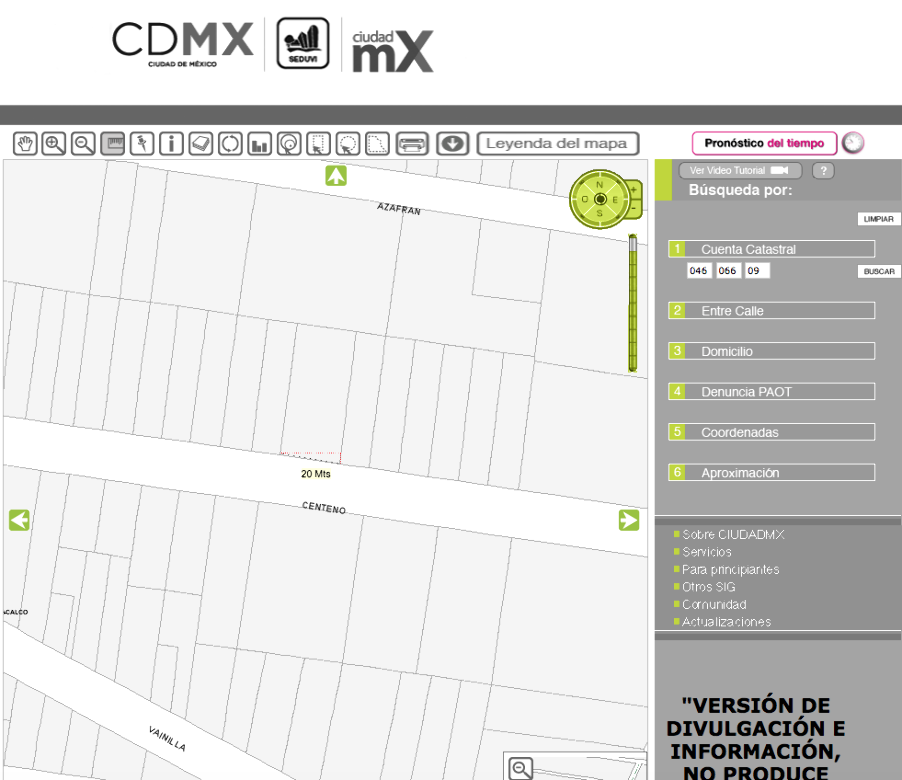This screenshot has width=902, height=780.
Task: Pan the map west with left arrow
Action: pyautogui.click(x=19, y=520)
